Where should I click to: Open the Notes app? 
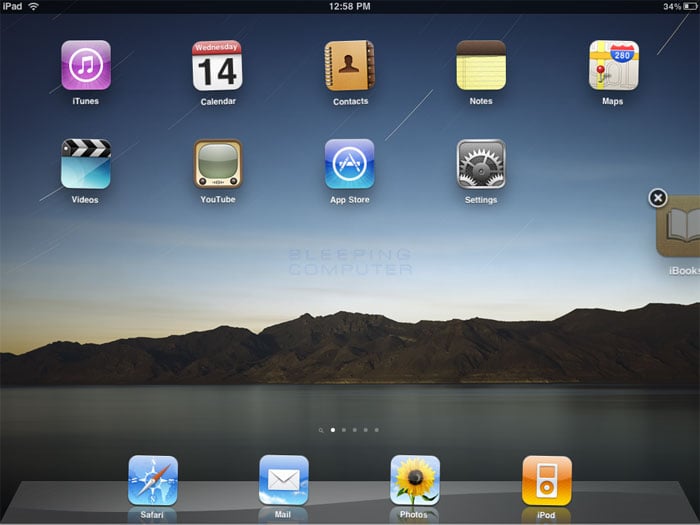tap(481, 65)
